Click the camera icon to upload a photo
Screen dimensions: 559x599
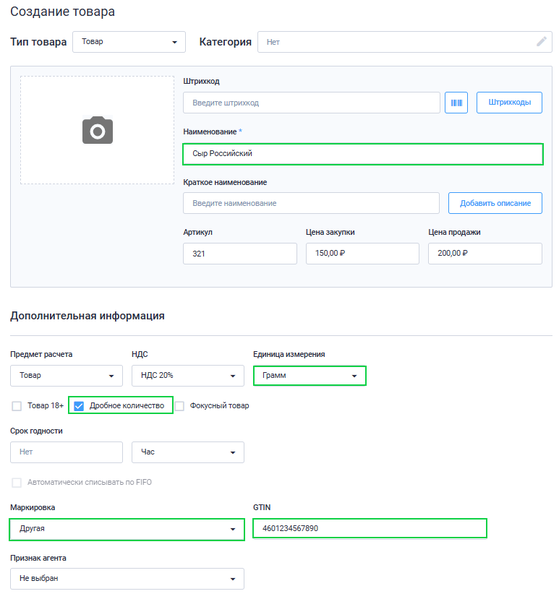tap(97, 130)
